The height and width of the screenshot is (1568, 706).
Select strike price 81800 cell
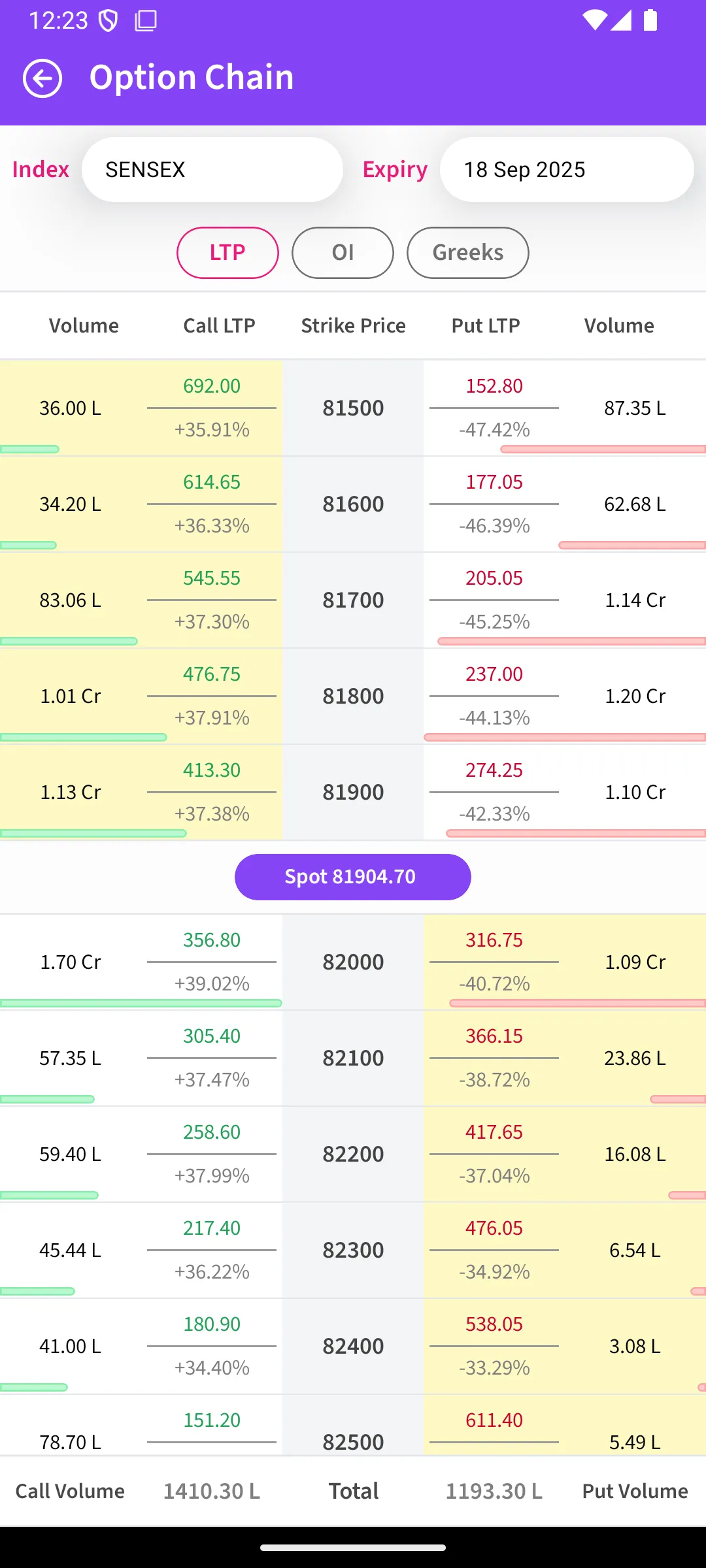pyautogui.click(x=353, y=696)
